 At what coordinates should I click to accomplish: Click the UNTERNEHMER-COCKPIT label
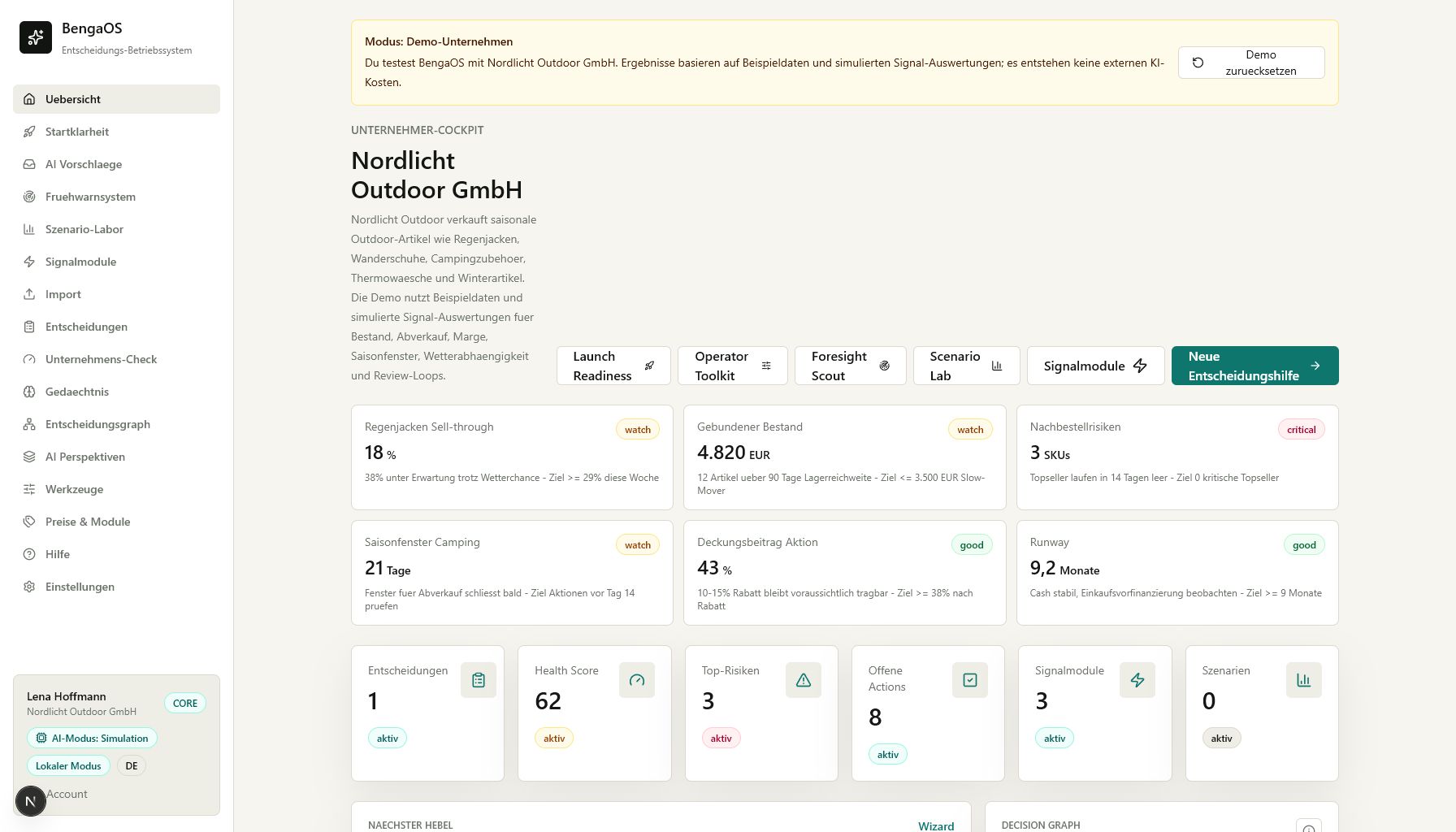418,130
